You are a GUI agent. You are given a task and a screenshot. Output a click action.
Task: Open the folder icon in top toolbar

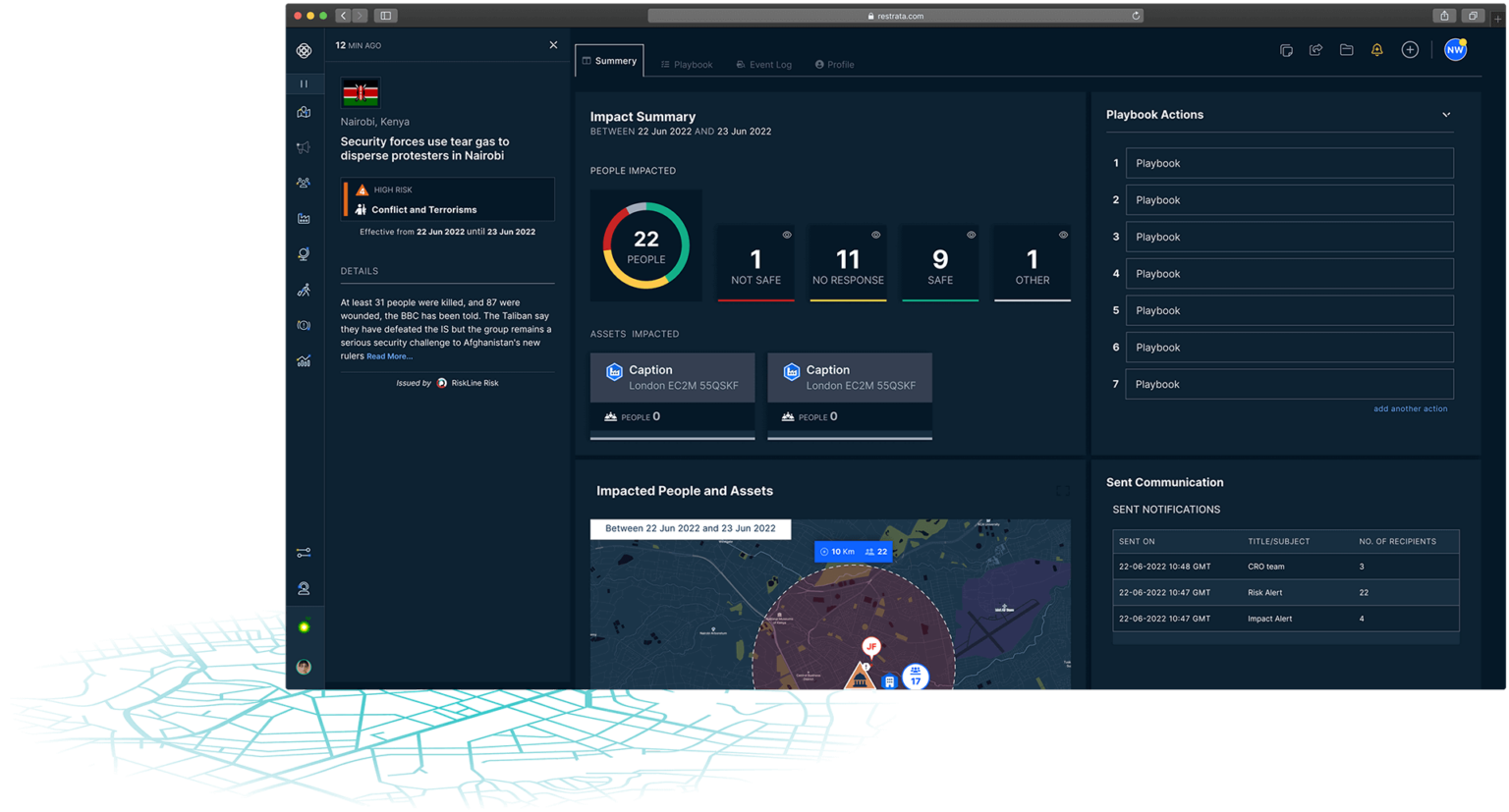point(1346,50)
